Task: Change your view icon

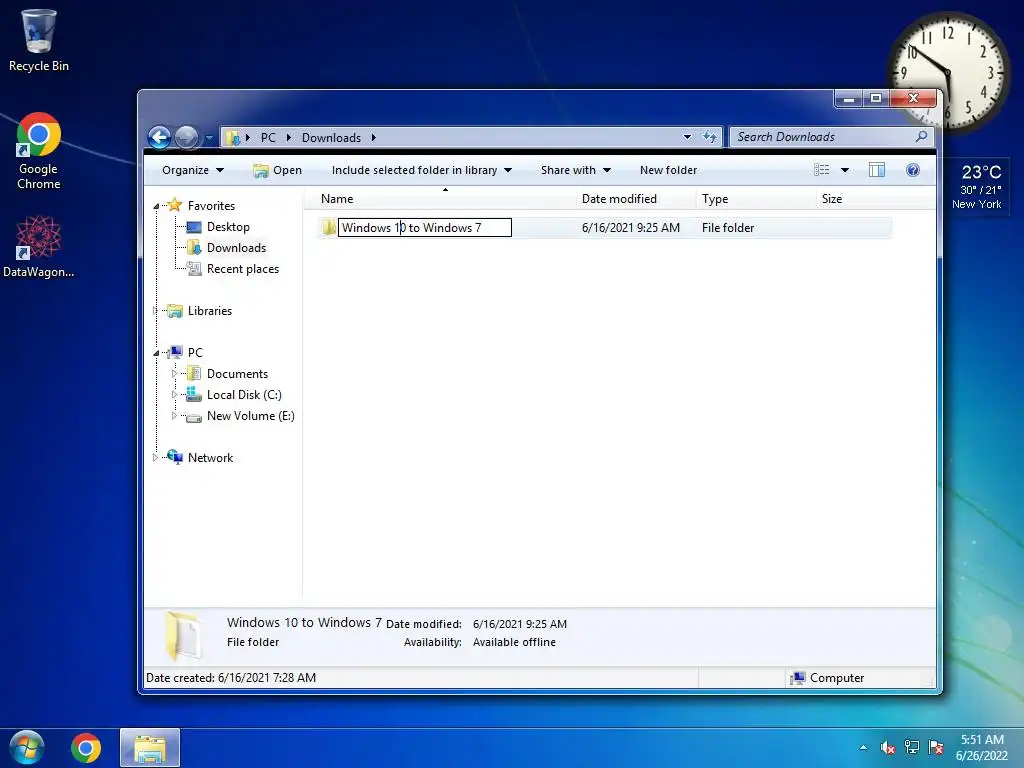Action: click(x=822, y=170)
